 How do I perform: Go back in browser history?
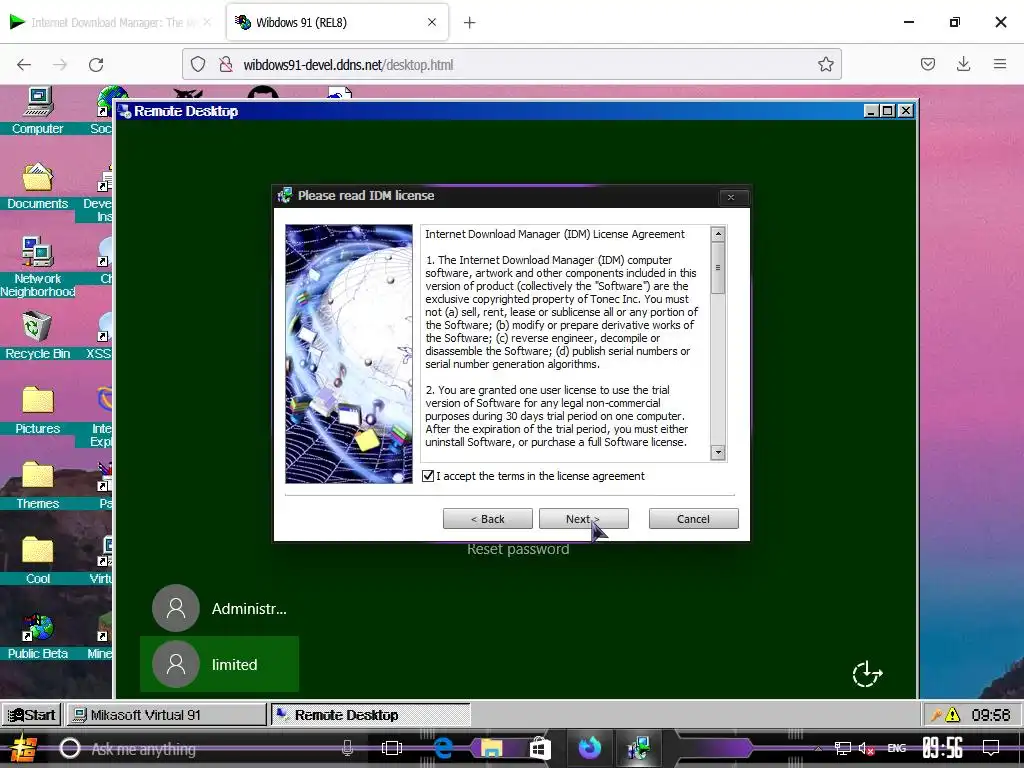(x=24, y=64)
